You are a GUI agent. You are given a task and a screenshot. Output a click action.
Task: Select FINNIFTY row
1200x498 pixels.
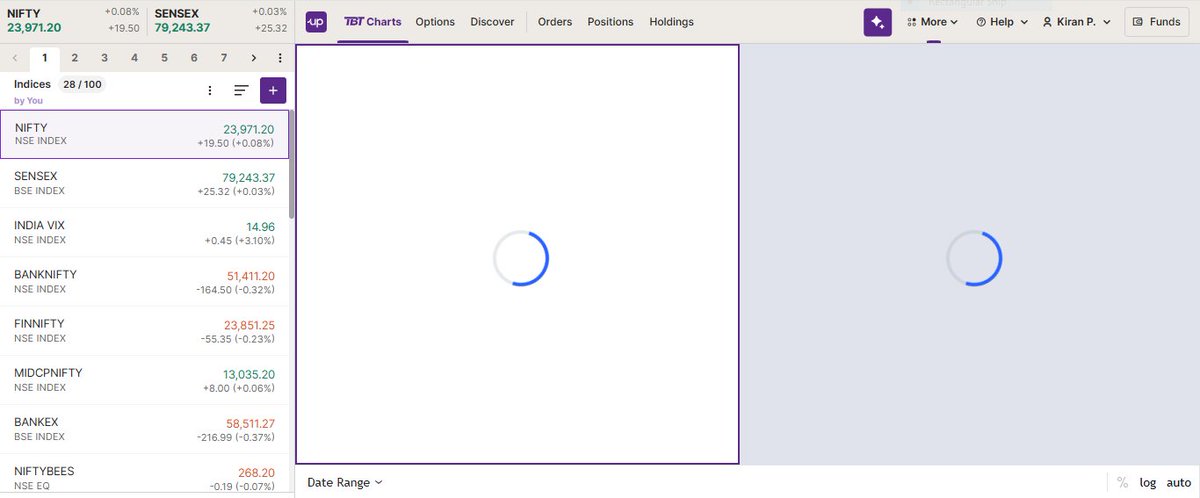click(x=145, y=330)
